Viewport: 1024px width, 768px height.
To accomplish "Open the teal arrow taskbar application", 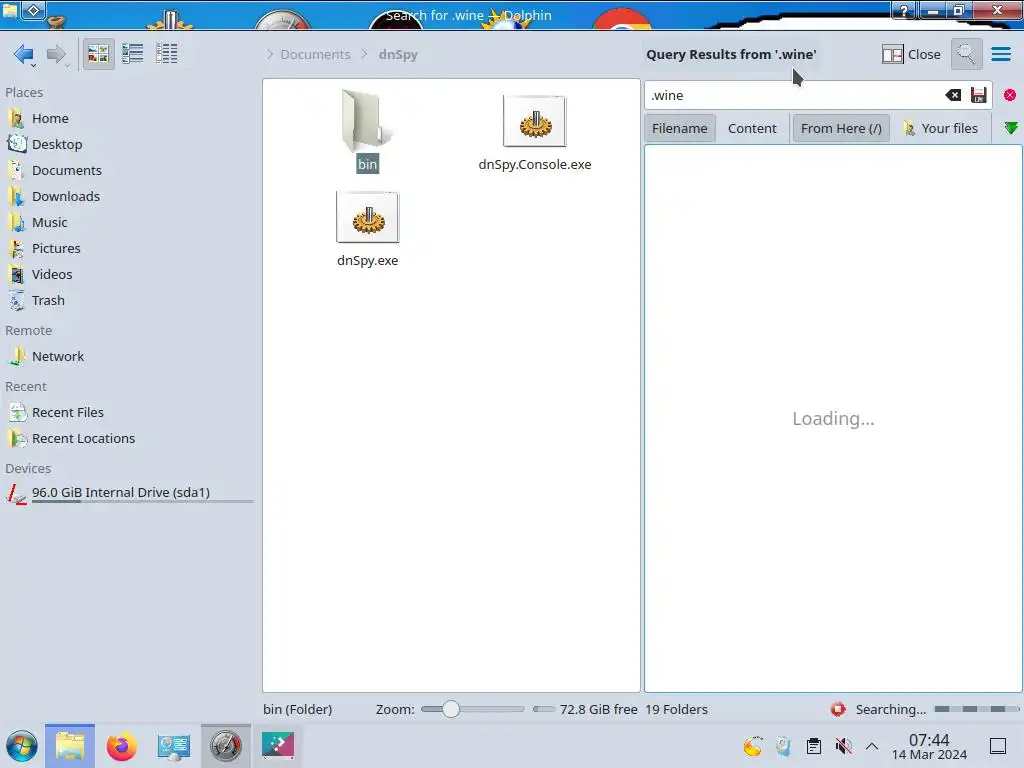I will (278, 745).
